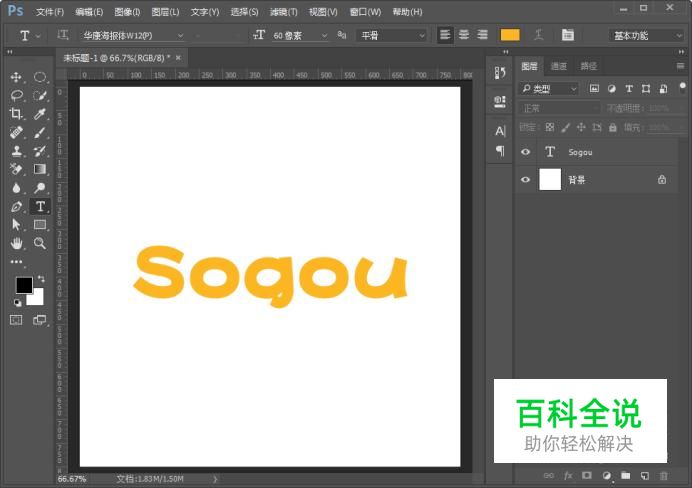Select the Move tool
The height and width of the screenshot is (488, 692).
pos(16,77)
